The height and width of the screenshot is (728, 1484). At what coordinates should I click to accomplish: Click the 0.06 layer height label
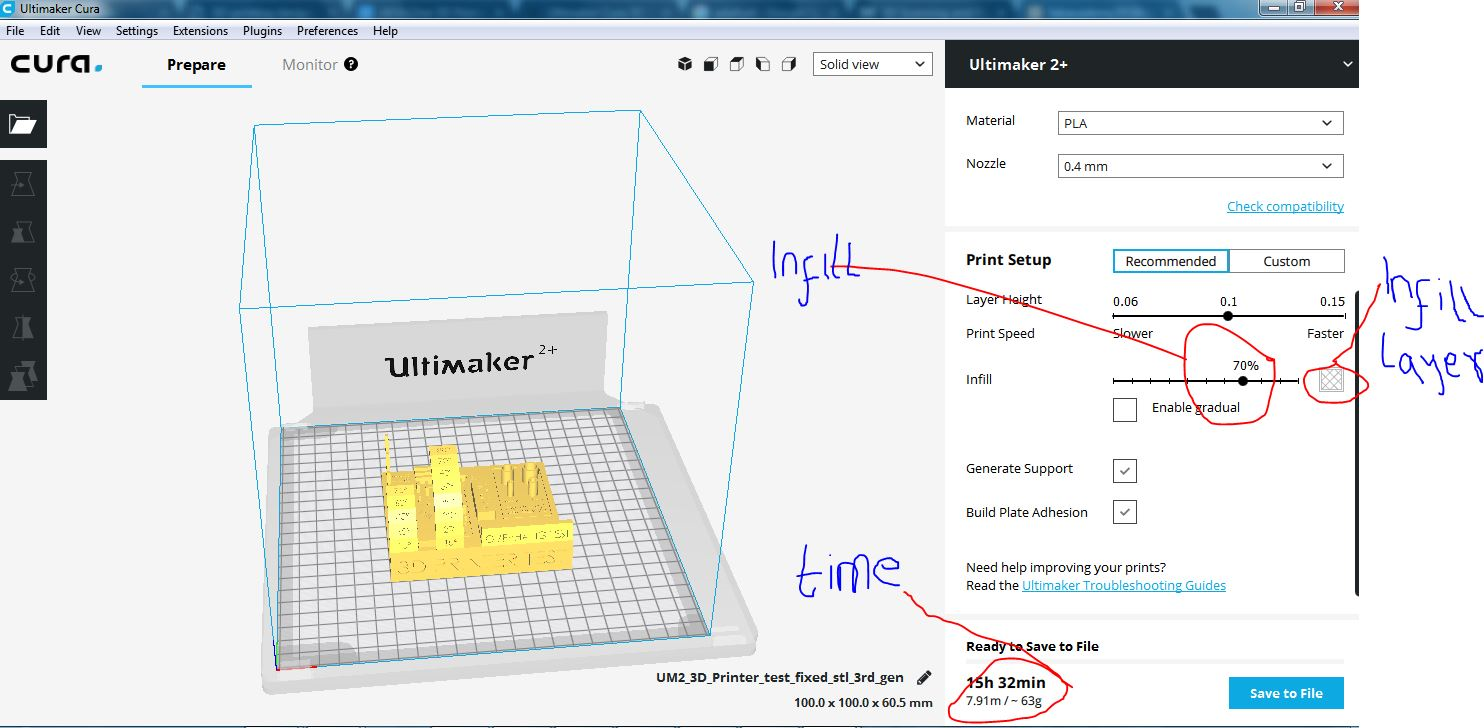pos(1126,302)
